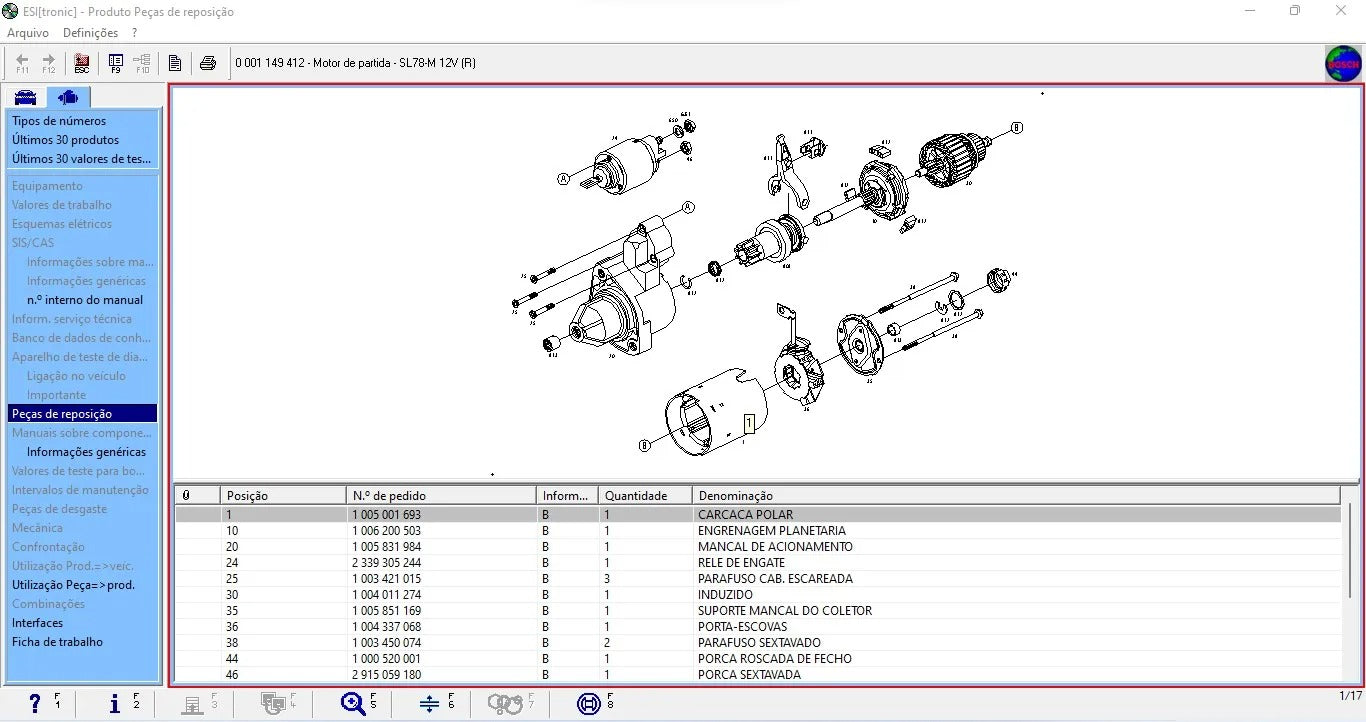Open help with the F1 question mark
The height and width of the screenshot is (722, 1366).
coord(35,703)
